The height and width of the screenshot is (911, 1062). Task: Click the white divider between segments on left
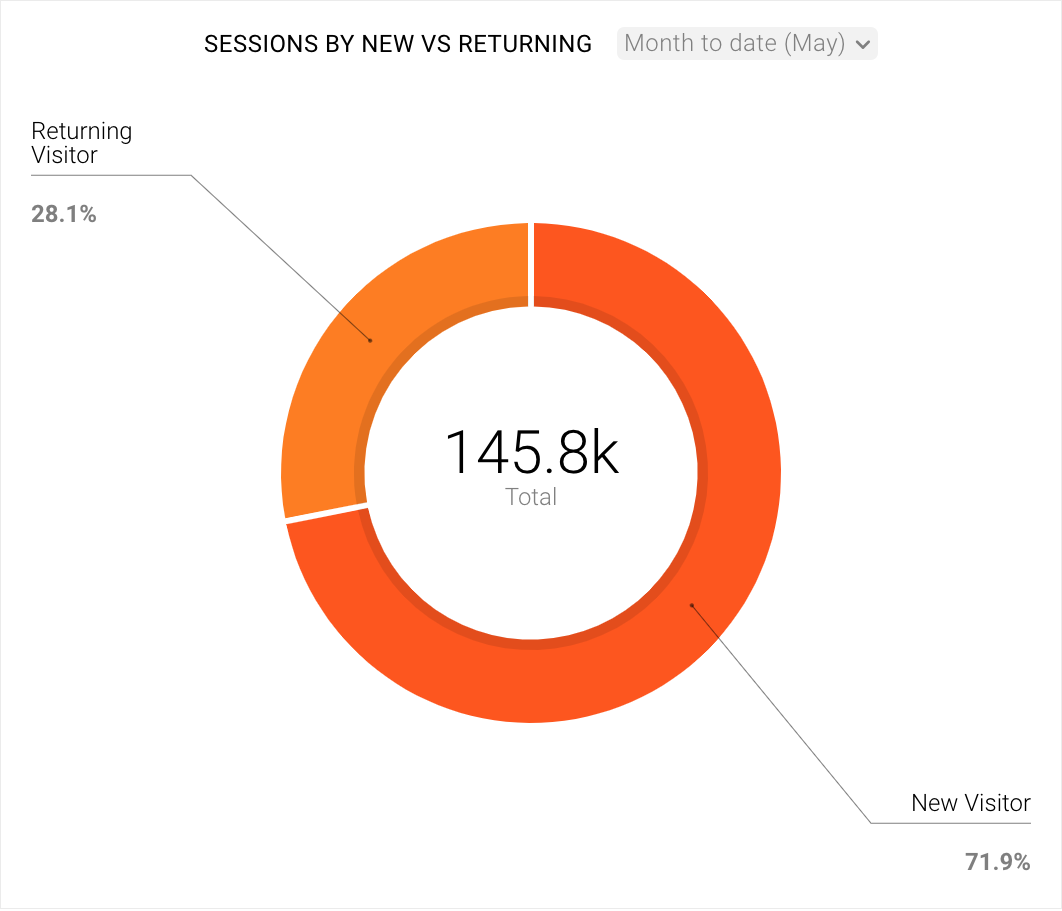(326, 513)
